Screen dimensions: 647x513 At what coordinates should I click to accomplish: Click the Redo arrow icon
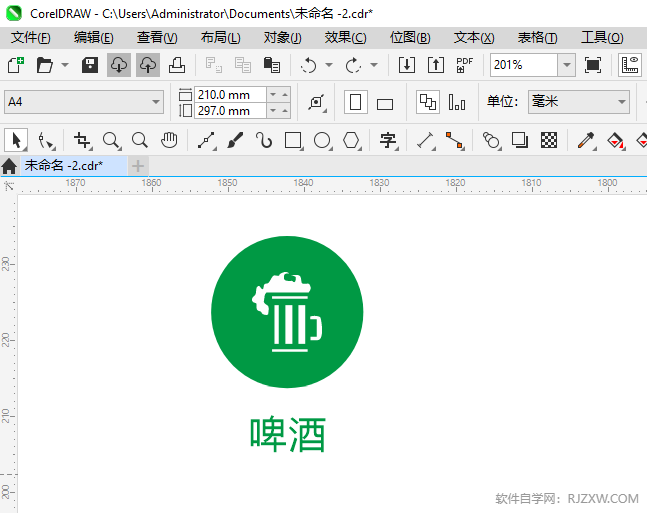tap(353, 65)
